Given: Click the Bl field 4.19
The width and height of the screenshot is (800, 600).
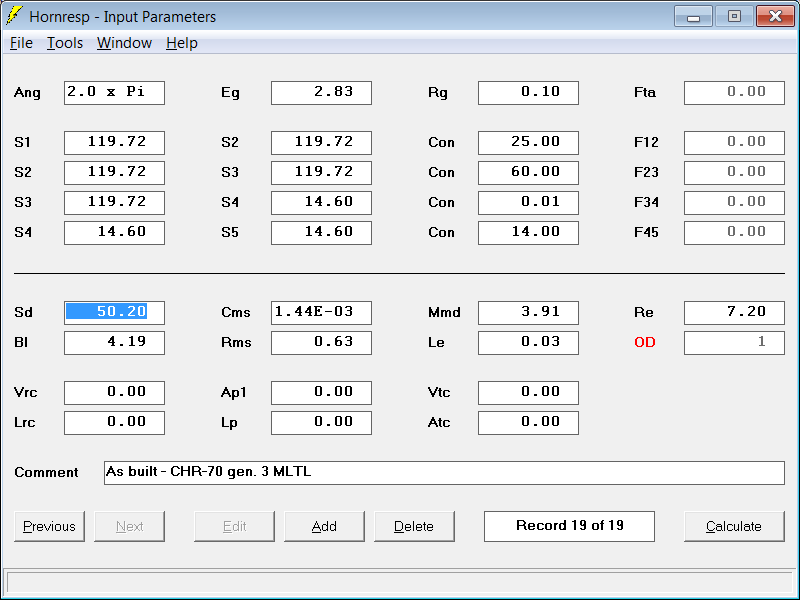Looking at the screenshot, I should click(114, 343).
